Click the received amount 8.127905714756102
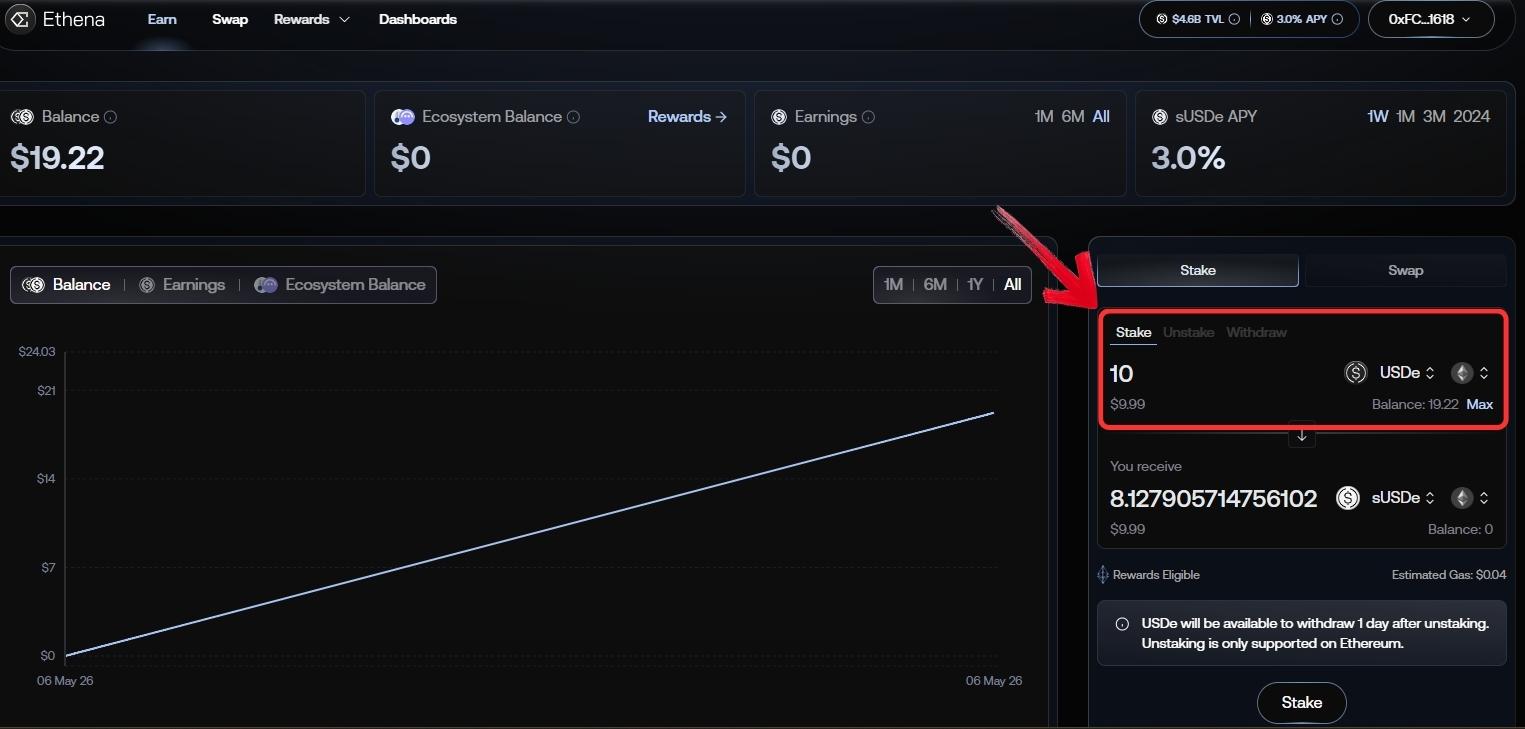The width and height of the screenshot is (1525, 729). [x=1213, y=499]
